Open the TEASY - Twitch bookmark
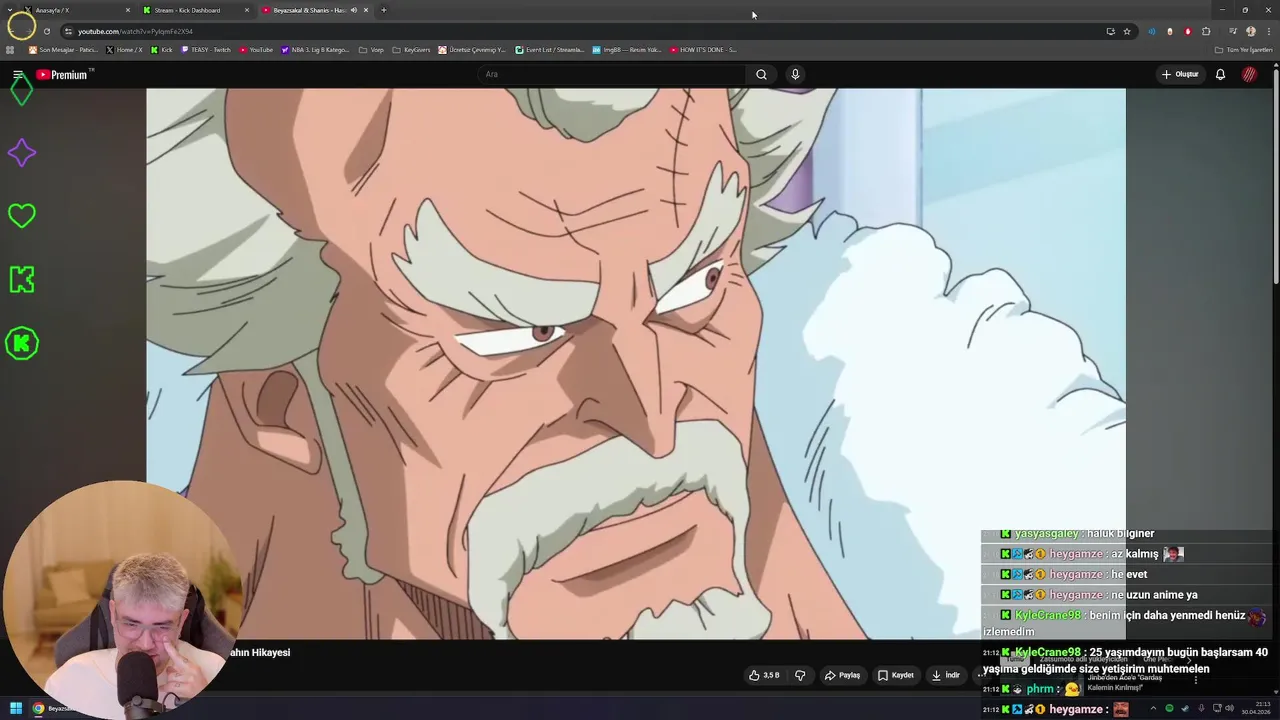 tap(205, 49)
